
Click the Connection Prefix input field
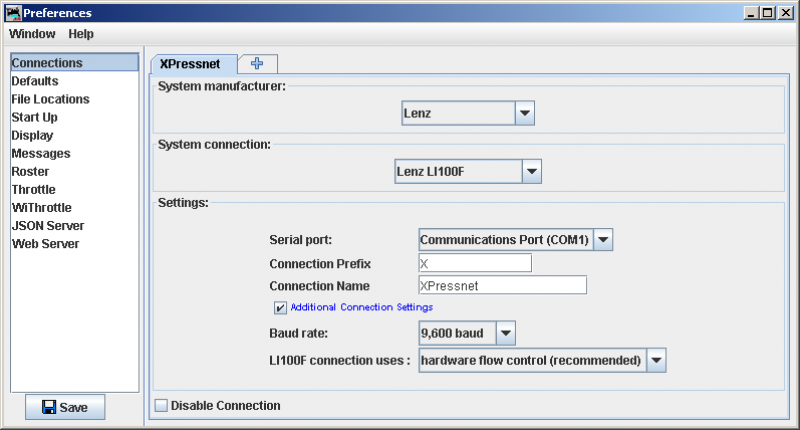click(x=475, y=264)
